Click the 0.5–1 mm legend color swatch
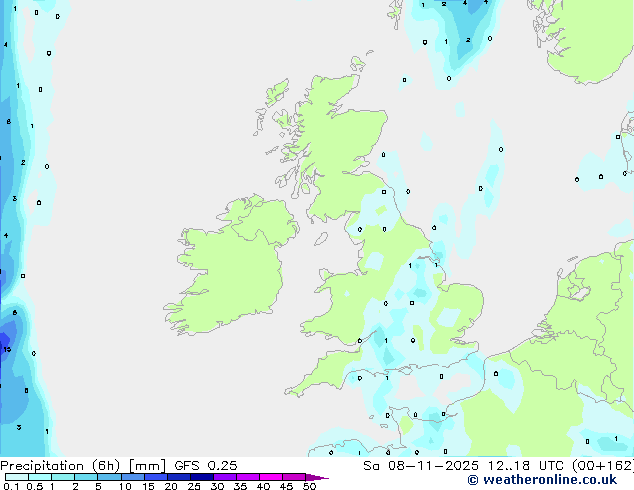The width and height of the screenshot is (634, 490). pyautogui.click(x=40, y=477)
